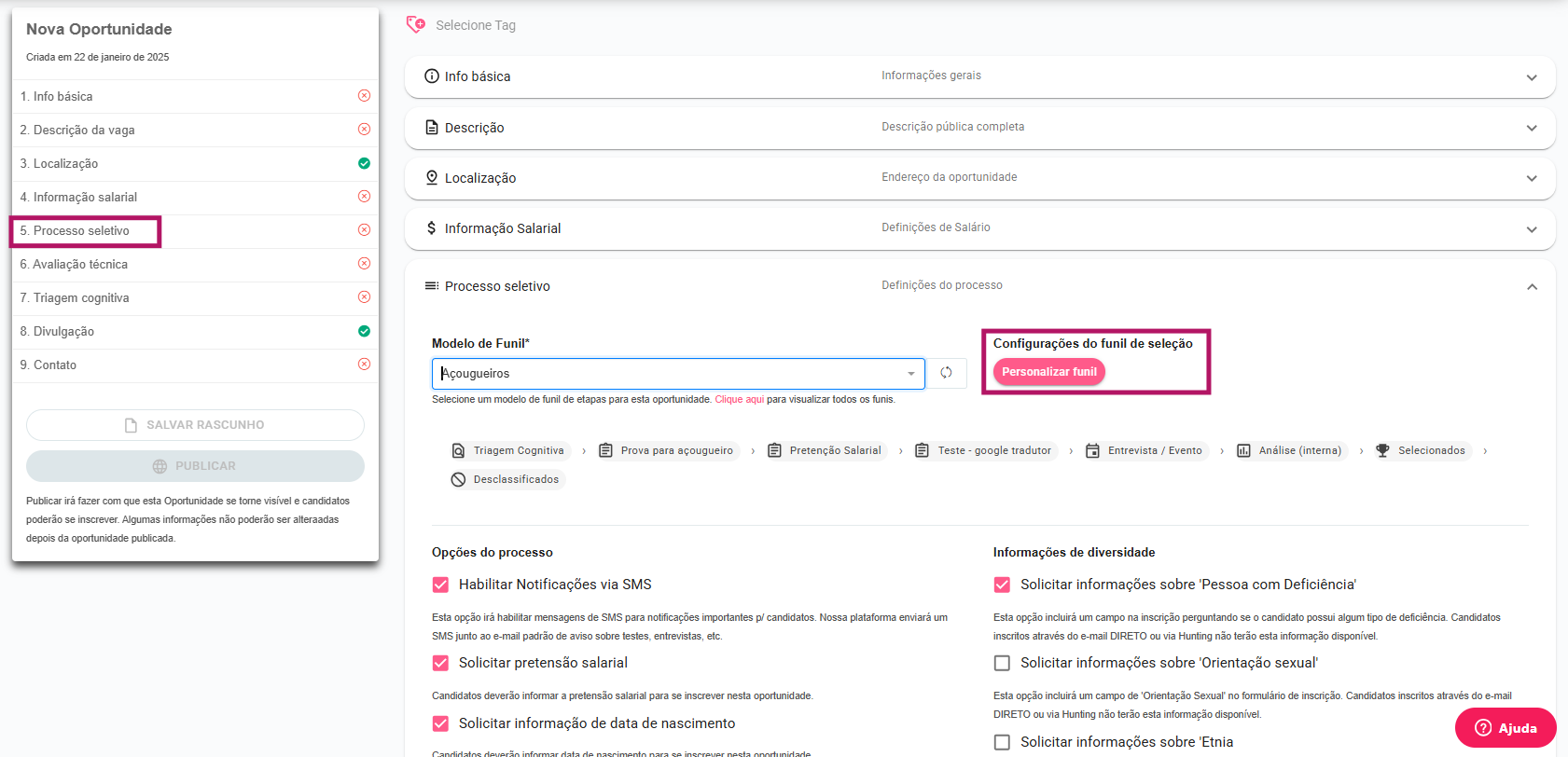
Task: Open the 'Clique aqui' funnel link
Action: pos(739,399)
